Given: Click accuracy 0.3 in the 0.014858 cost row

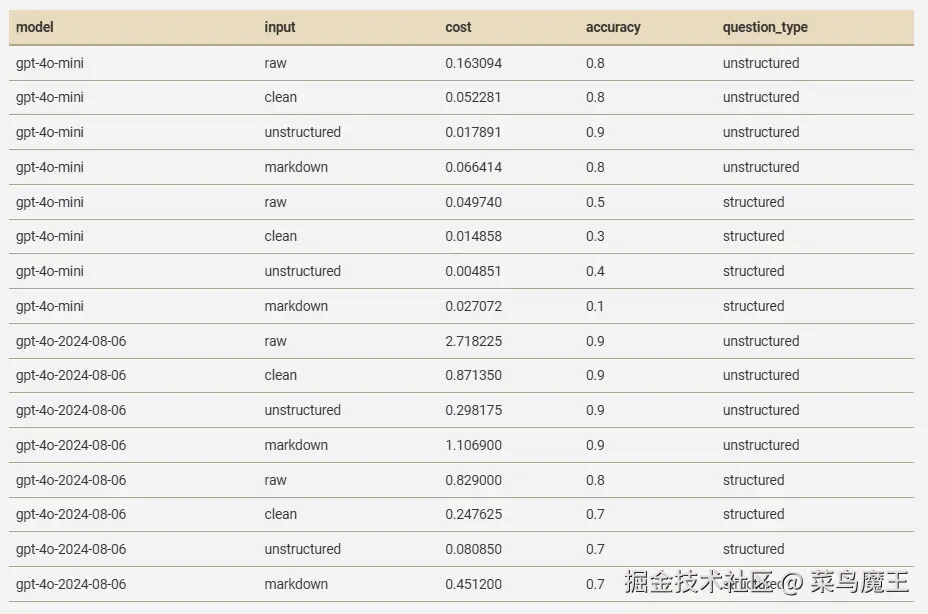Looking at the screenshot, I should tap(595, 236).
